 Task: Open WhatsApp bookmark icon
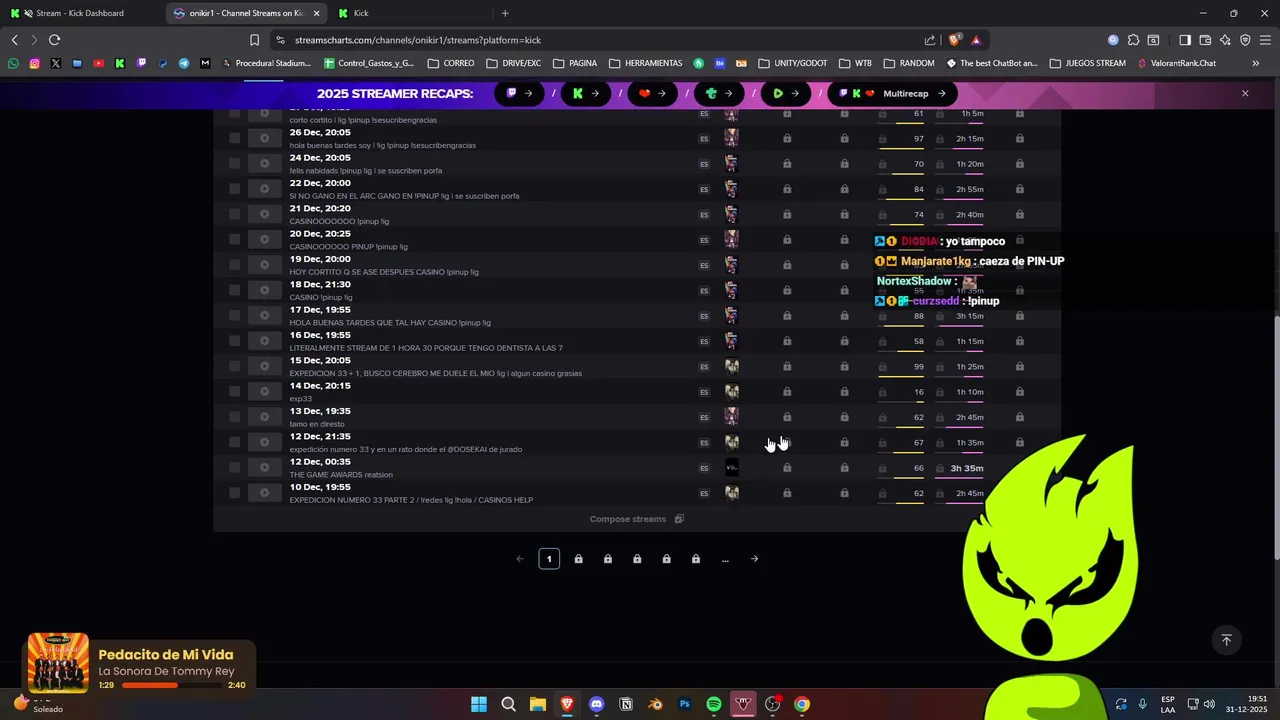(13, 63)
